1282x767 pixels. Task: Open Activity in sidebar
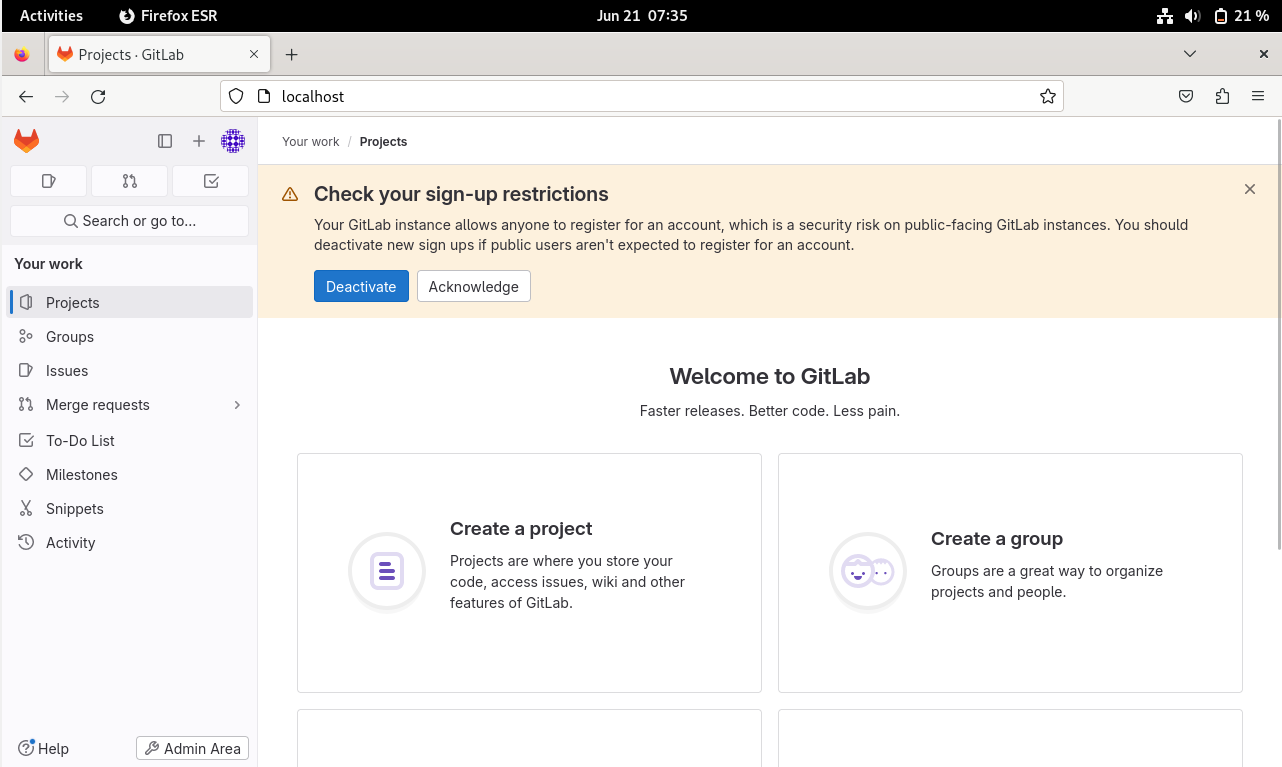tap(130, 542)
